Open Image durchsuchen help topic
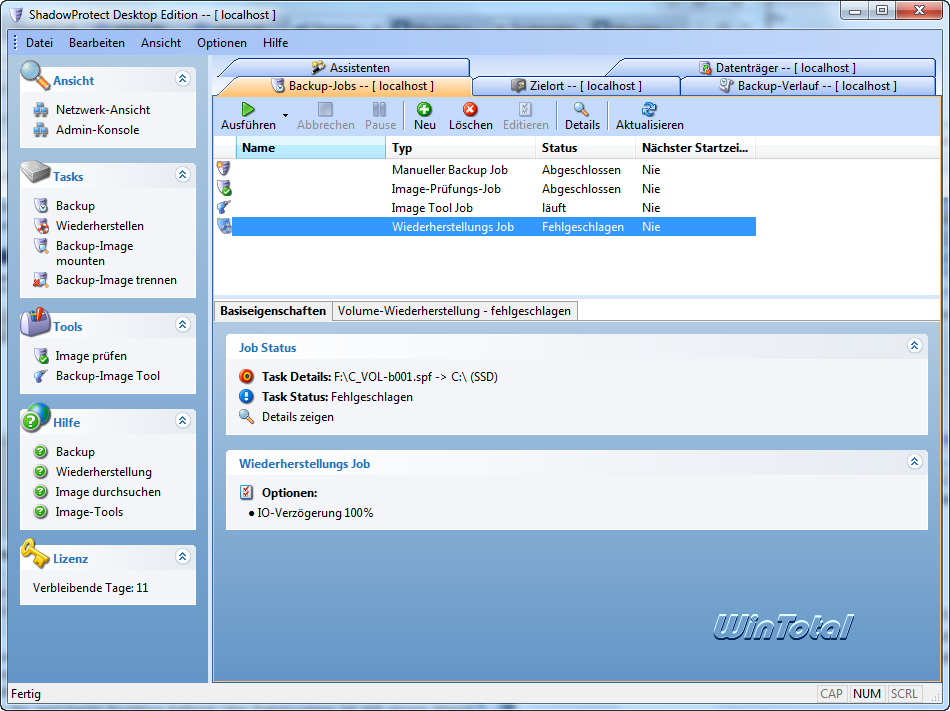Viewport: 950px width, 711px height. pos(108,492)
